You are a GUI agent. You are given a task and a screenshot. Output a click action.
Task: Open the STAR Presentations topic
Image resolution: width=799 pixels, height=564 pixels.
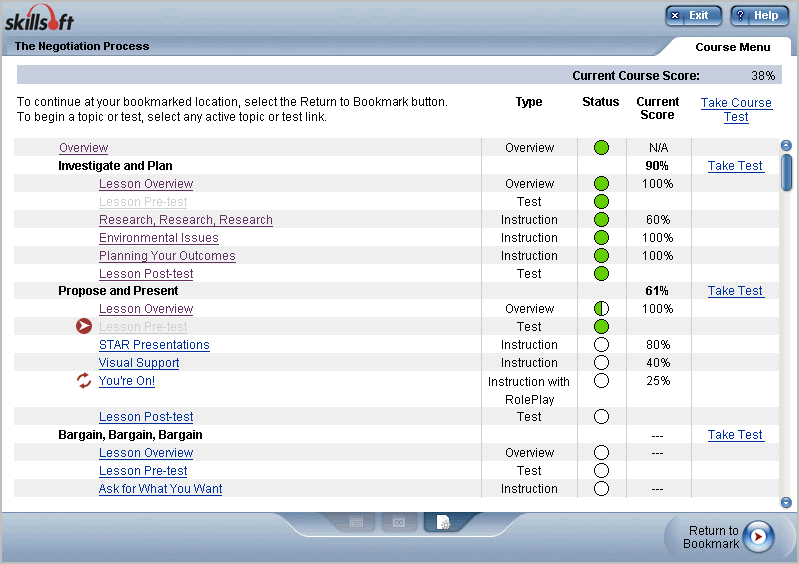point(154,345)
